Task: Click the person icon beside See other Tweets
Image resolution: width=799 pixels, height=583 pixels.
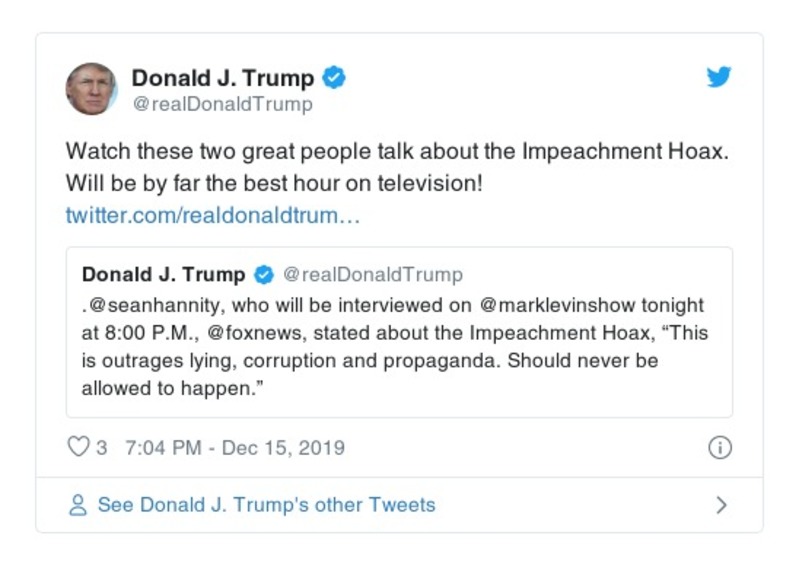Action: (x=78, y=505)
